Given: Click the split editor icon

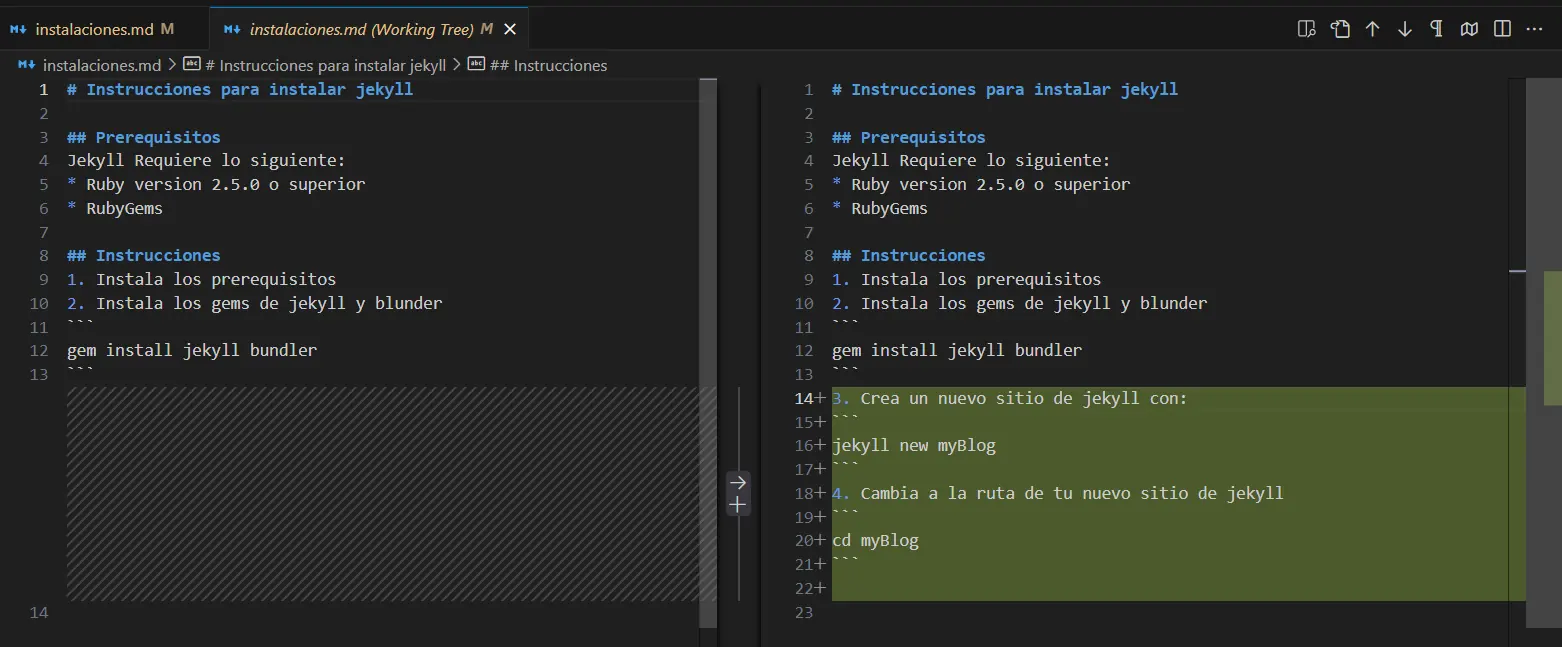Looking at the screenshot, I should 1502,29.
